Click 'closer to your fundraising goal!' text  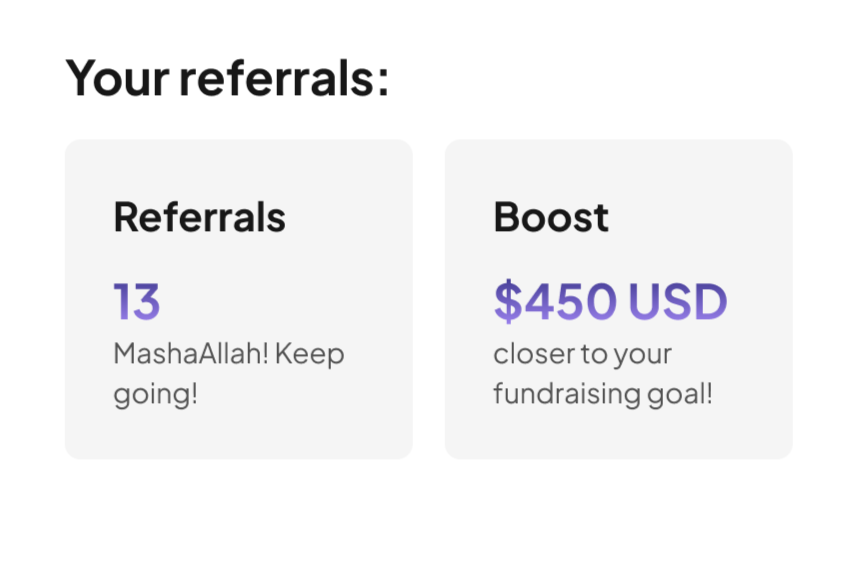click(603, 374)
